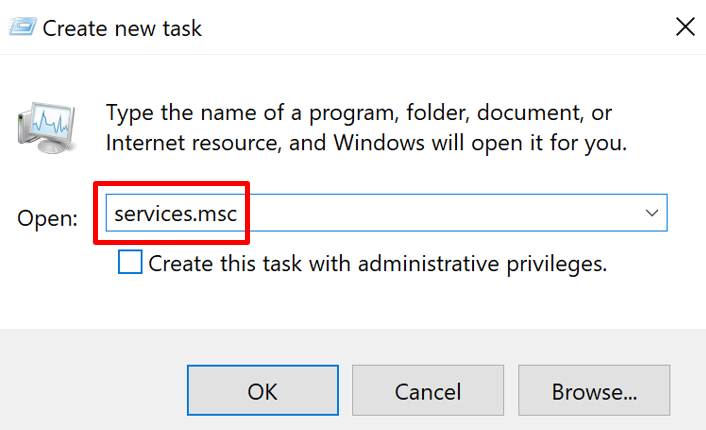Click the services.msc text in Open field
Image resolution: width=706 pixels, height=430 pixels.
click(x=175, y=213)
